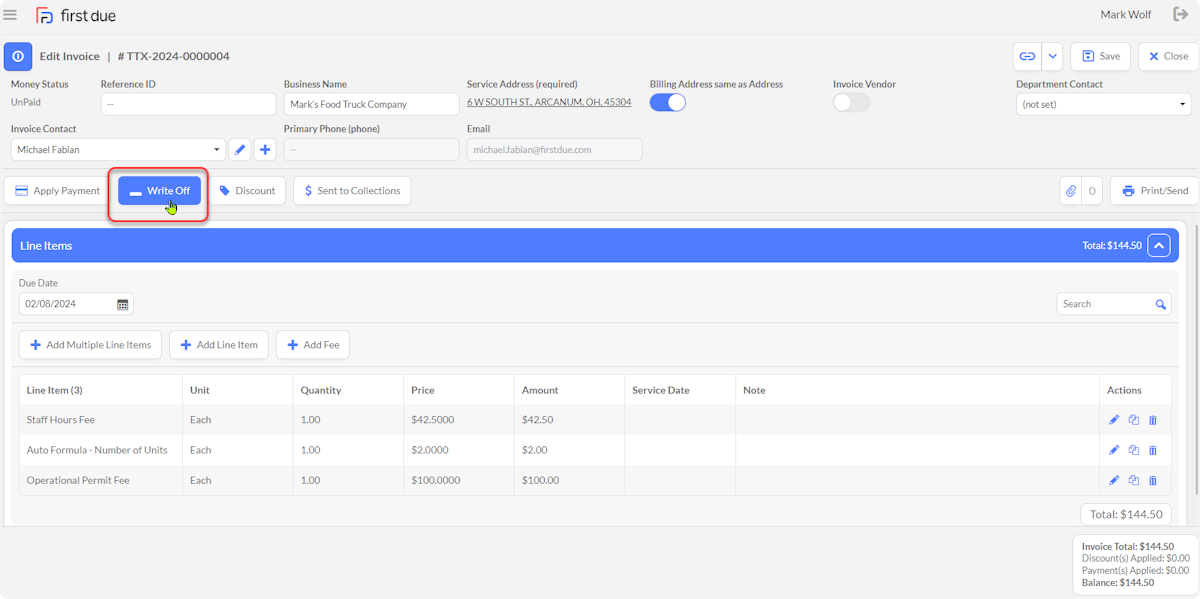Viewport: 1200px width, 599px height.
Task: Duplicate the Operational Permit Fee line item
Action: coord(1133,480)
